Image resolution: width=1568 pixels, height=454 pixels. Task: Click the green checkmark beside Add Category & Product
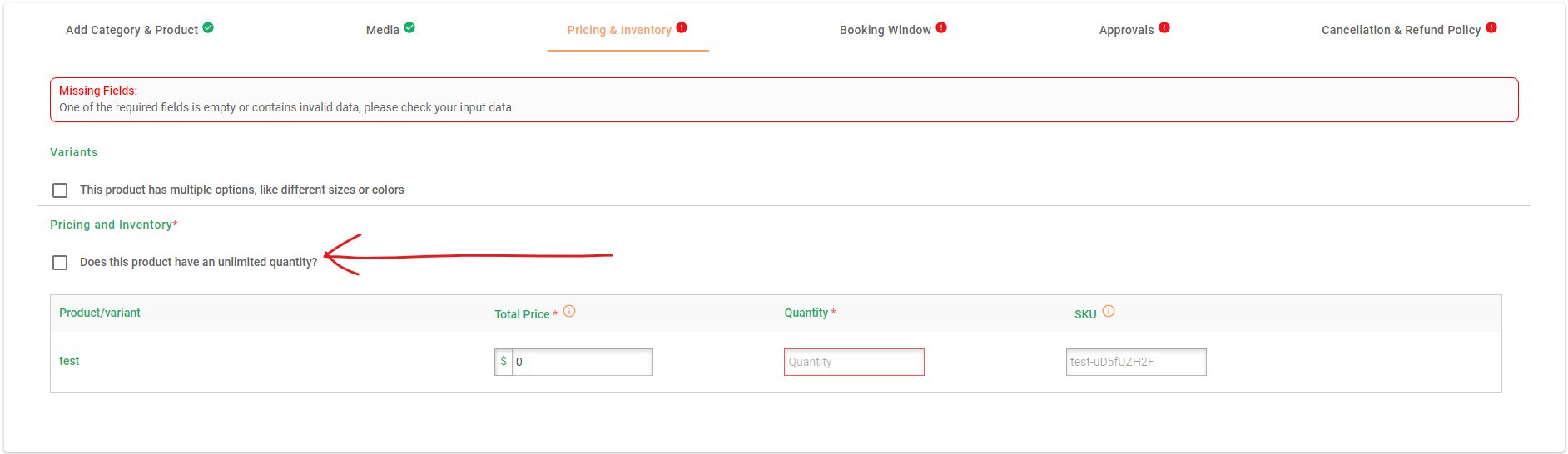[208, 27]
